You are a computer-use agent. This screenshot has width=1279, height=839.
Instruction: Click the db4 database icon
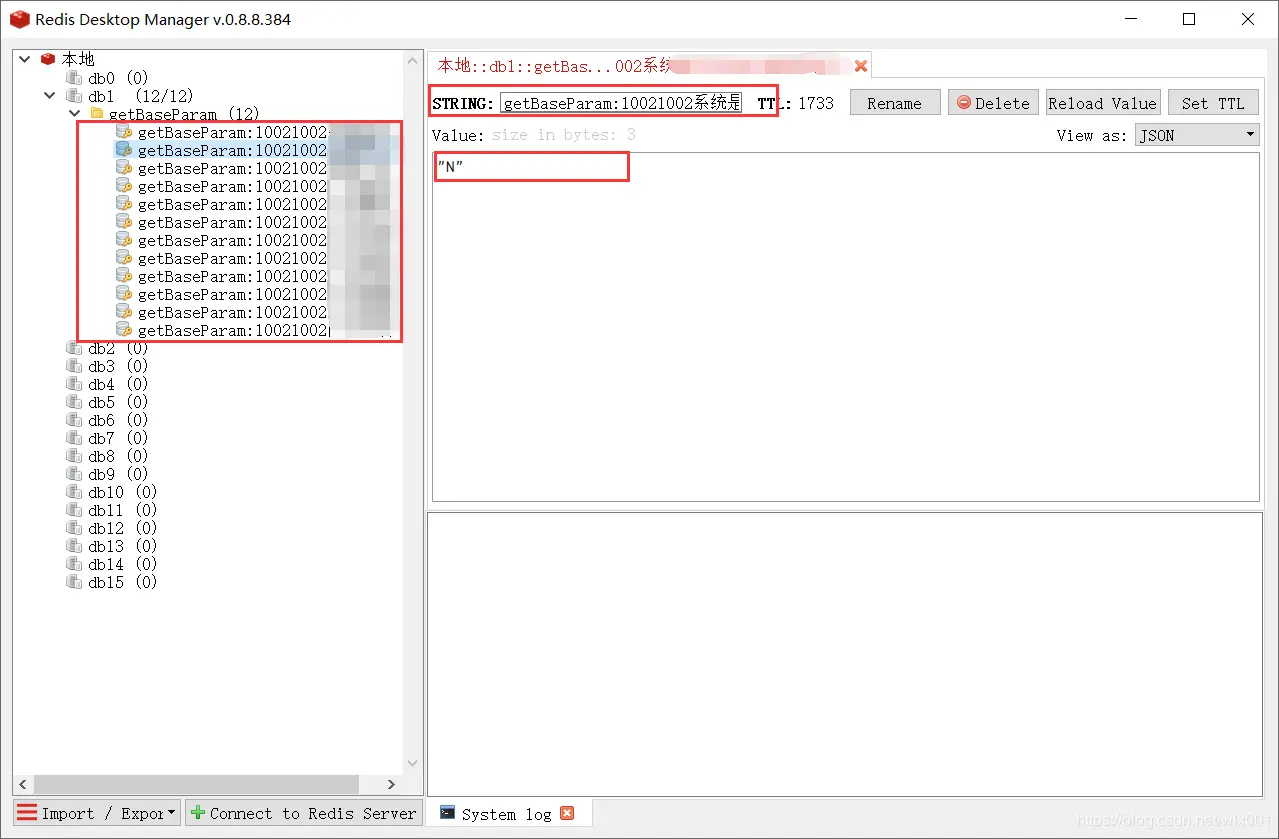[74, 384]
